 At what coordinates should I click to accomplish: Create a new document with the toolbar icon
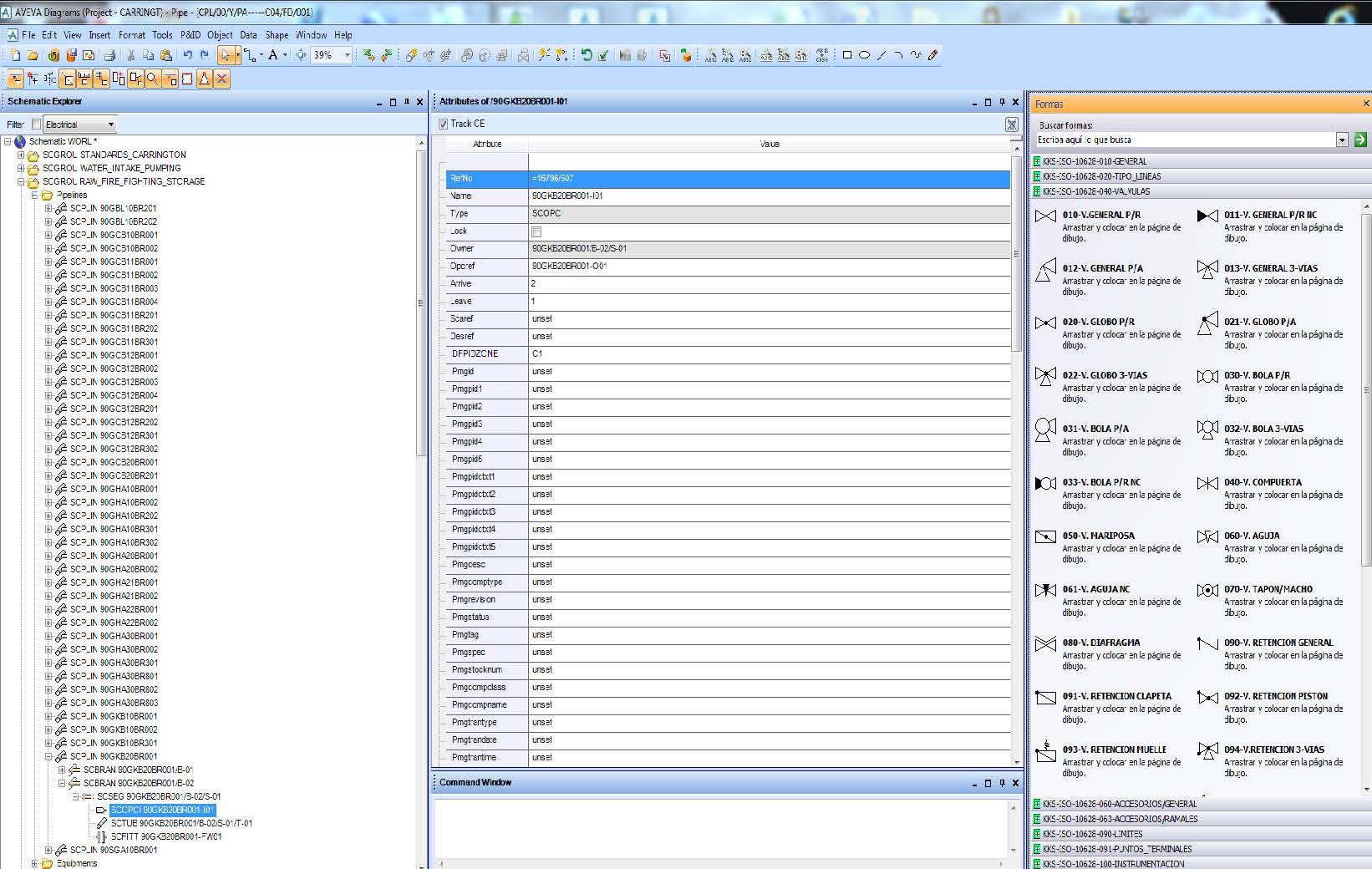click(x=15, y=55)
